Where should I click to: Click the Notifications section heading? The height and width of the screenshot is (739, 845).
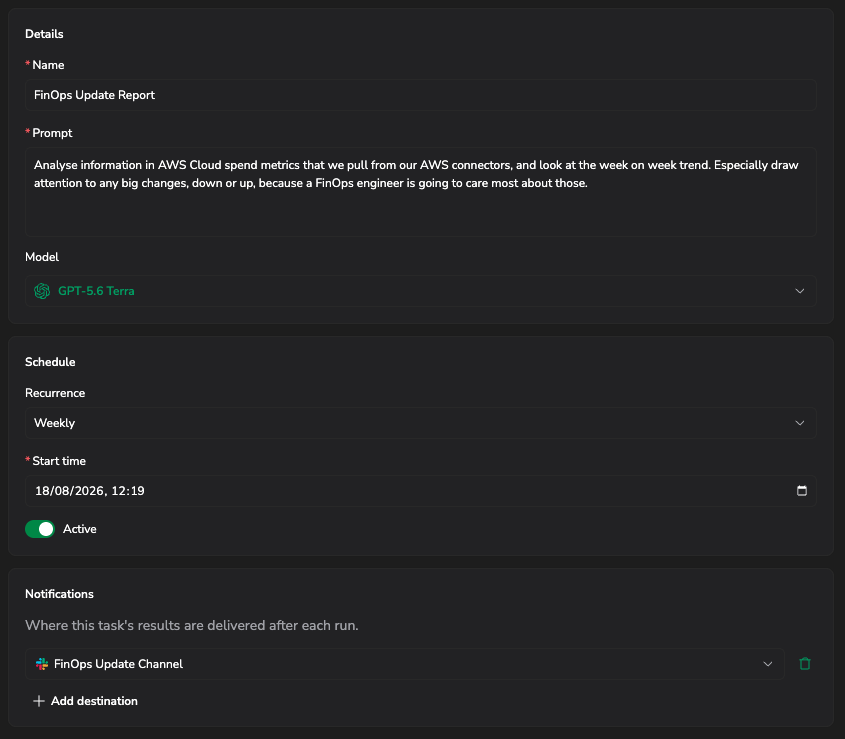59,593
